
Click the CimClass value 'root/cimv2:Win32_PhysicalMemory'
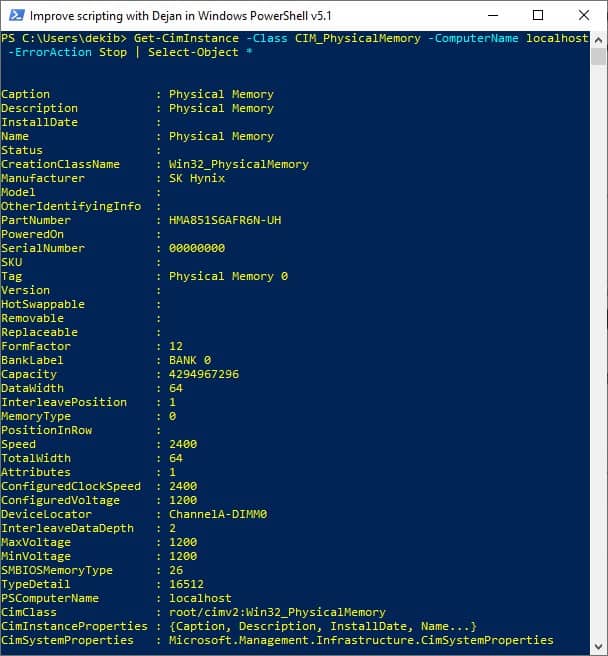[277, 612]
